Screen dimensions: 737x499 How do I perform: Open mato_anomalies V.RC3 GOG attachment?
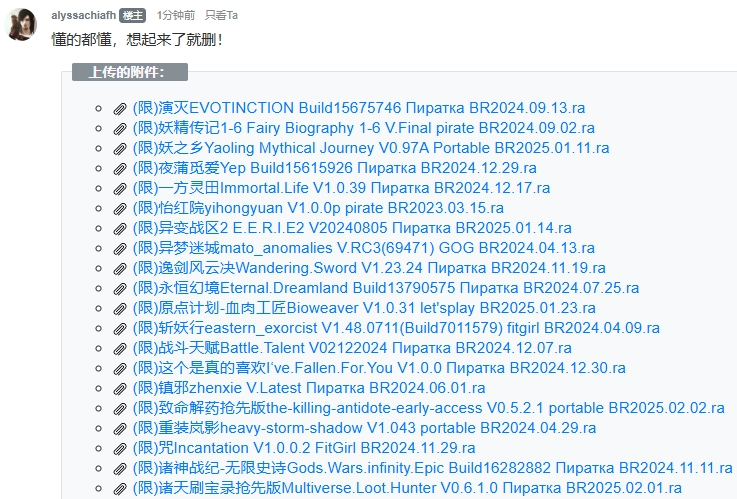363,248
